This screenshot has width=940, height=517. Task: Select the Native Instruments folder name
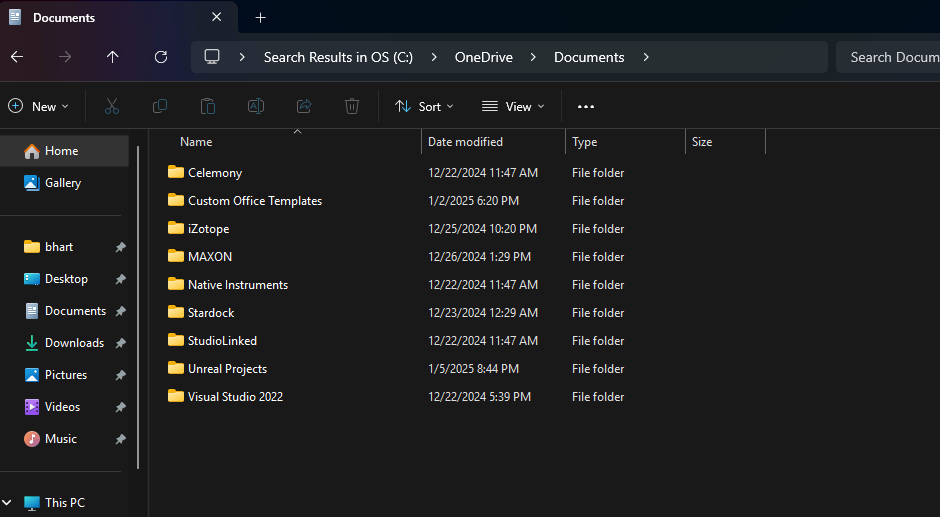[238, 284]
